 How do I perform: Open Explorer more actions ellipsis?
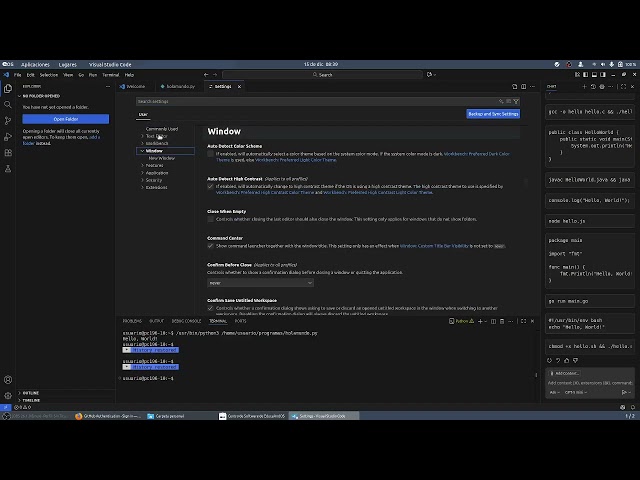pos(108,87)
